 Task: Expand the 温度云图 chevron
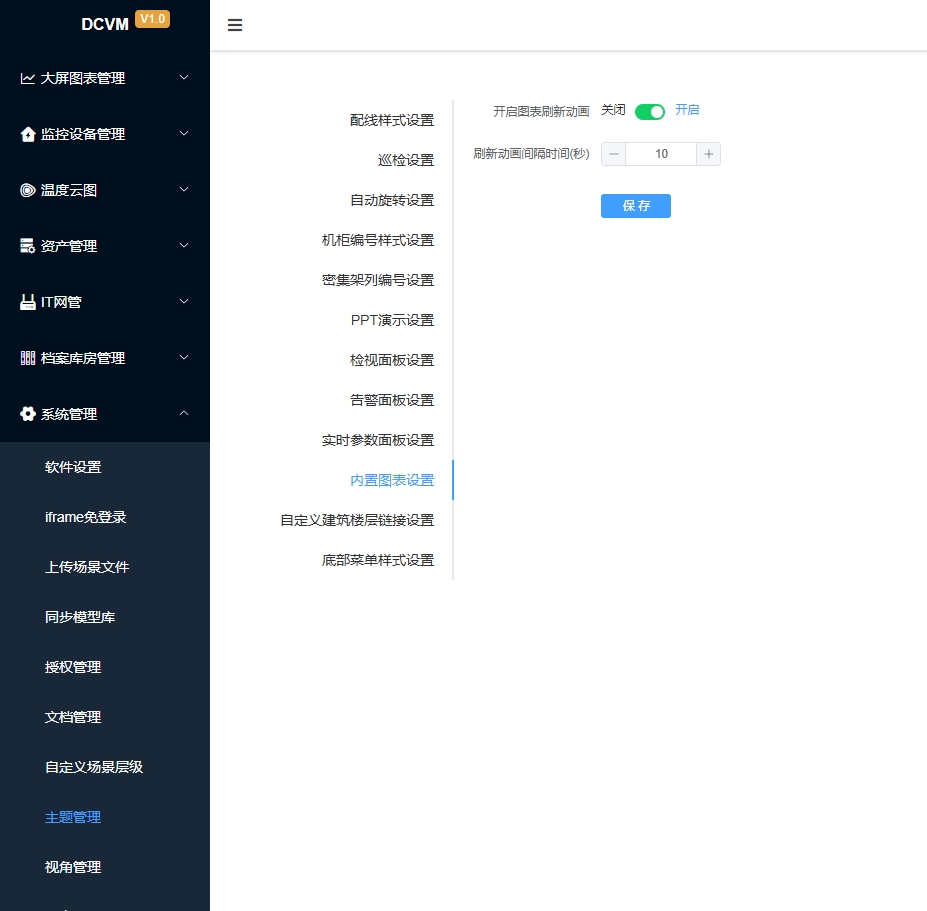point(184,189)
